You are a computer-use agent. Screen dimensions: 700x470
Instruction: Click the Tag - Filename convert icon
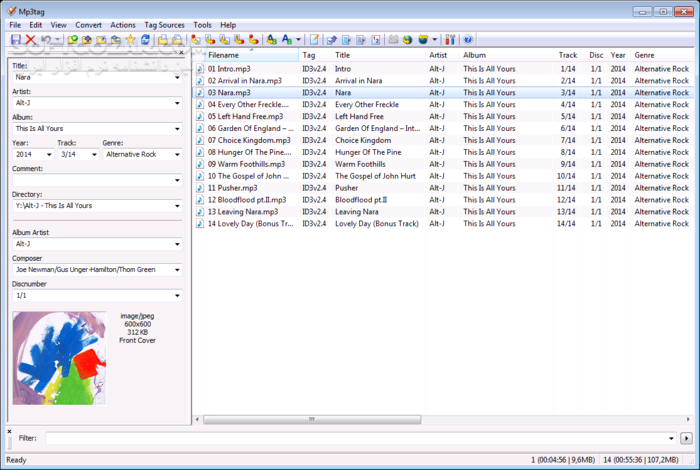[196, 40]
